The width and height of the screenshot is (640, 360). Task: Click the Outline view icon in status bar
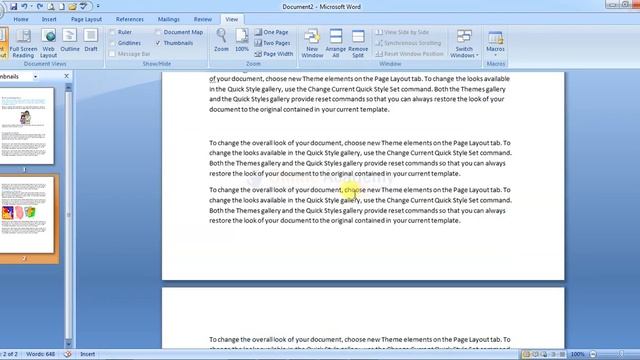point(553,354)
